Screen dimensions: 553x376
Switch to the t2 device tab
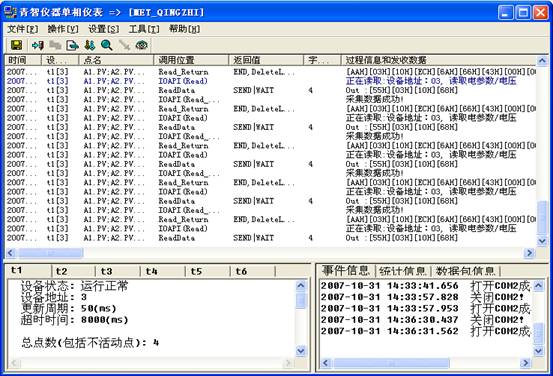point(73,271)
